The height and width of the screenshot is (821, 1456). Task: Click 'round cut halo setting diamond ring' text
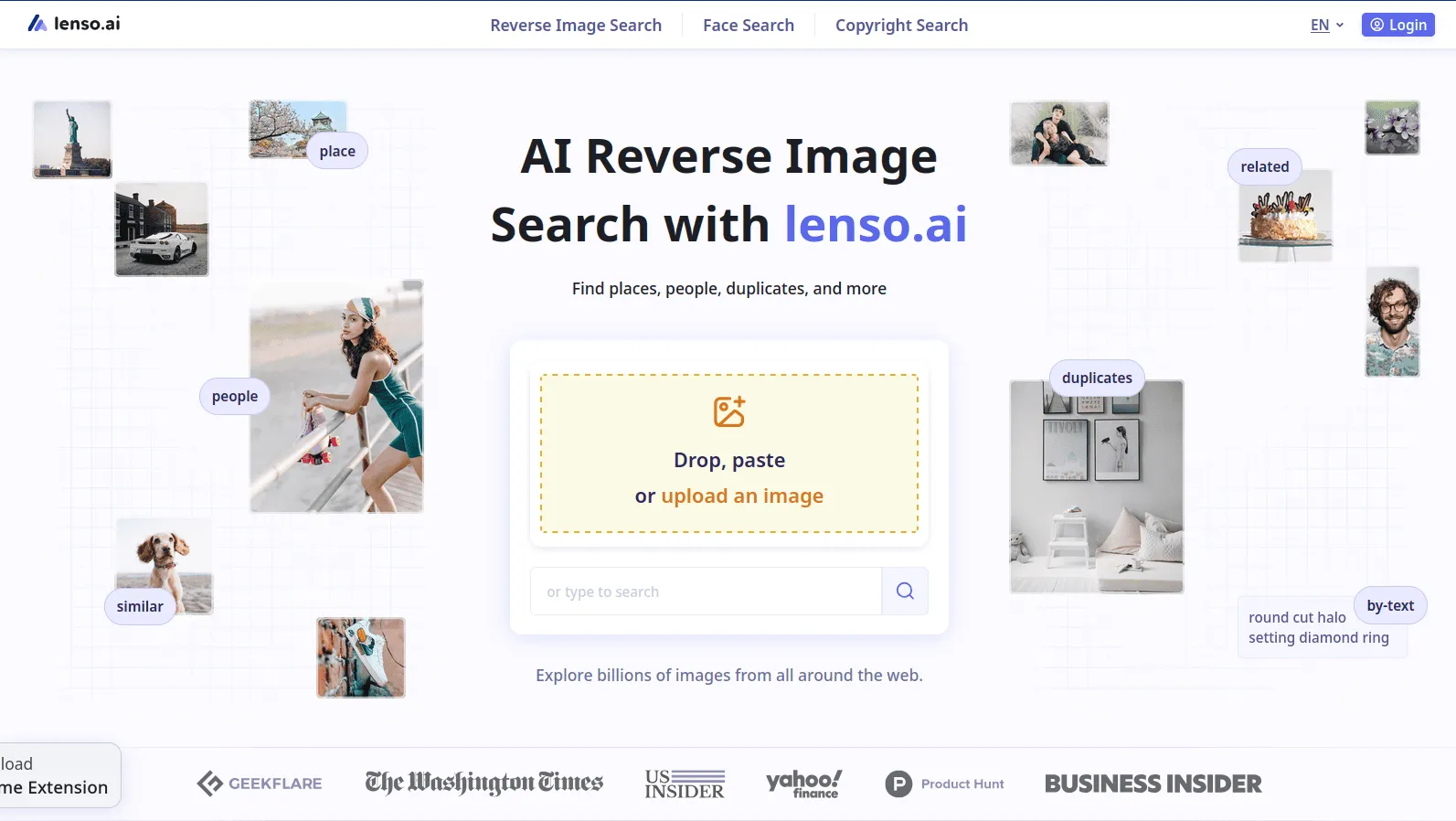[x=1319, y=627]
